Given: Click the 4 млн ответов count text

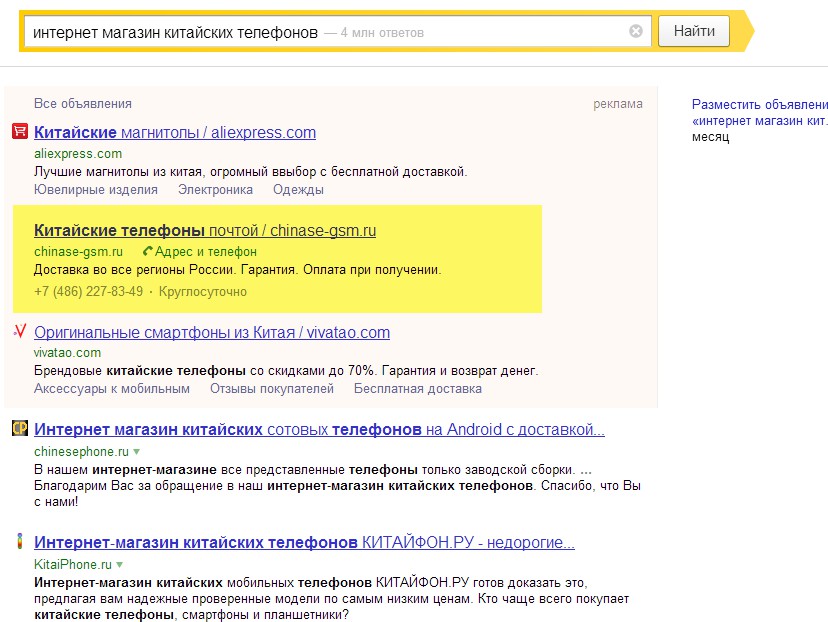Looking at the screenshot, I should 382,33.
